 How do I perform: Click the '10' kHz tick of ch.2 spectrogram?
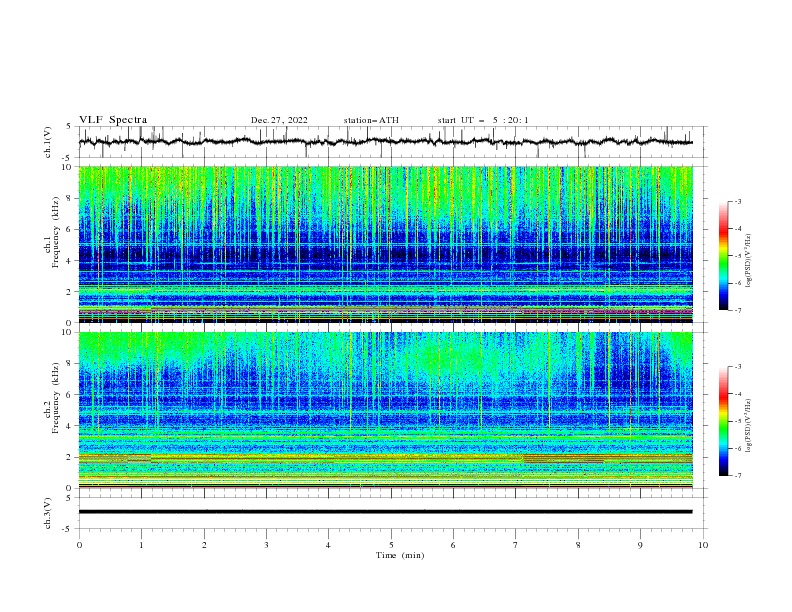pyautogui.click(x=67, y=332)
